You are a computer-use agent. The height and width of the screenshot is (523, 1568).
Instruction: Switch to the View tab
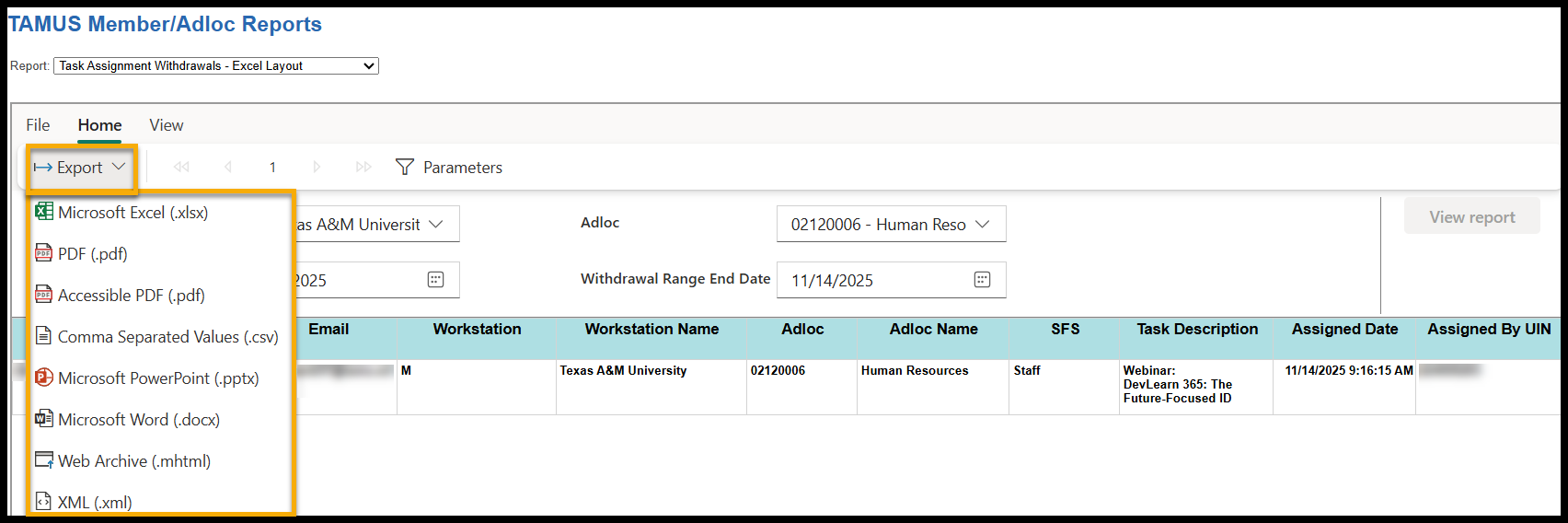167,125
